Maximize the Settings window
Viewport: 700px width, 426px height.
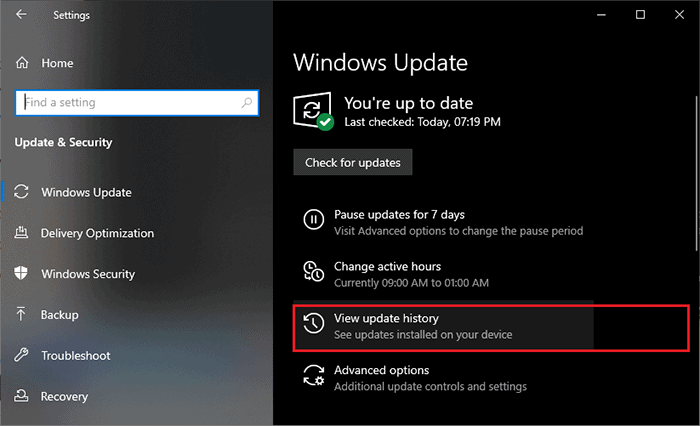coord(640,15)
